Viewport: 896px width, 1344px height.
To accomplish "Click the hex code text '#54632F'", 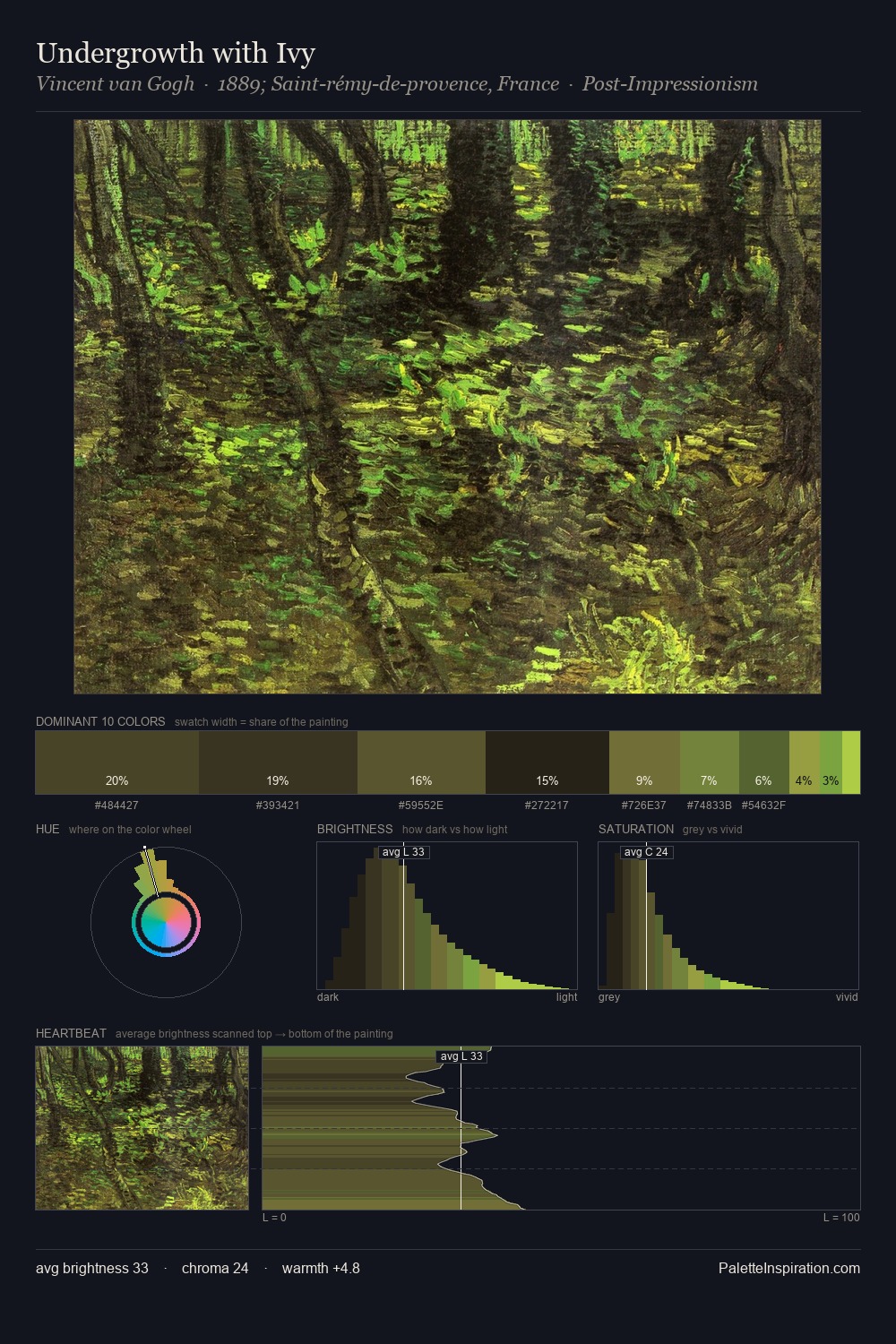I will click(763, 806).
